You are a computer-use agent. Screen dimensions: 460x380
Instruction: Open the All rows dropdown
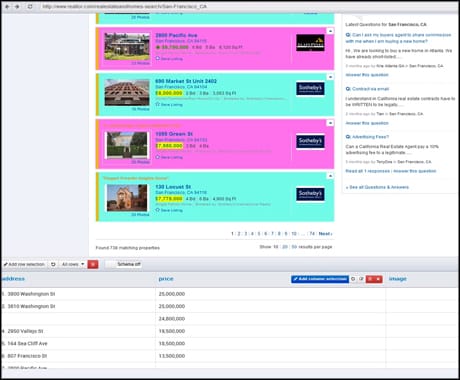tap(73, 264)
